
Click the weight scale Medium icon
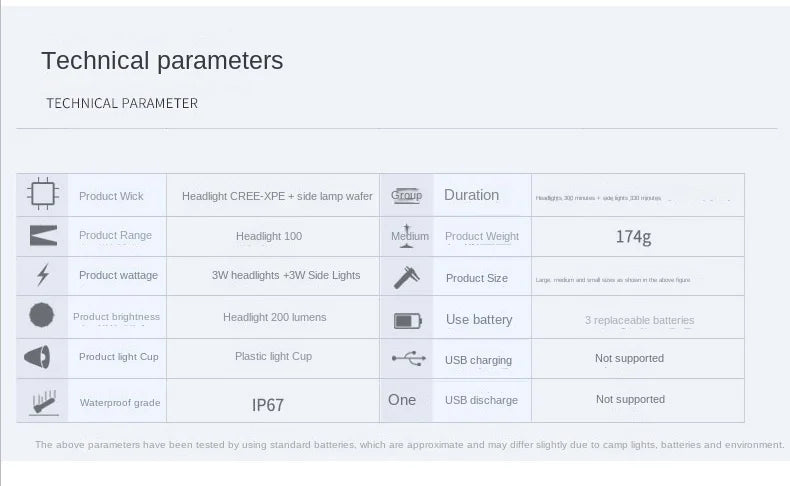coord(408,234)
